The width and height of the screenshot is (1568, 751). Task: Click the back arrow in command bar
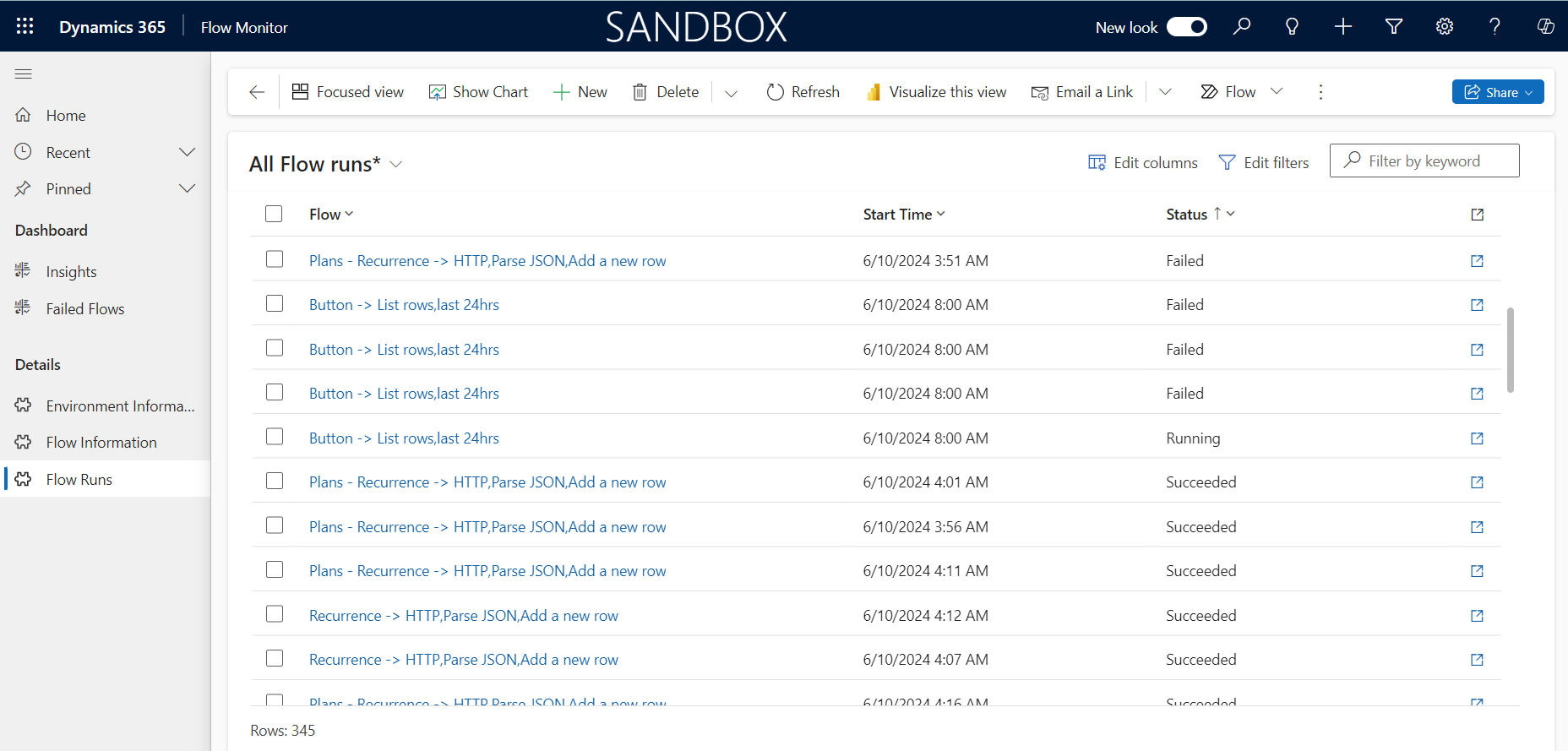click(257, 92)
